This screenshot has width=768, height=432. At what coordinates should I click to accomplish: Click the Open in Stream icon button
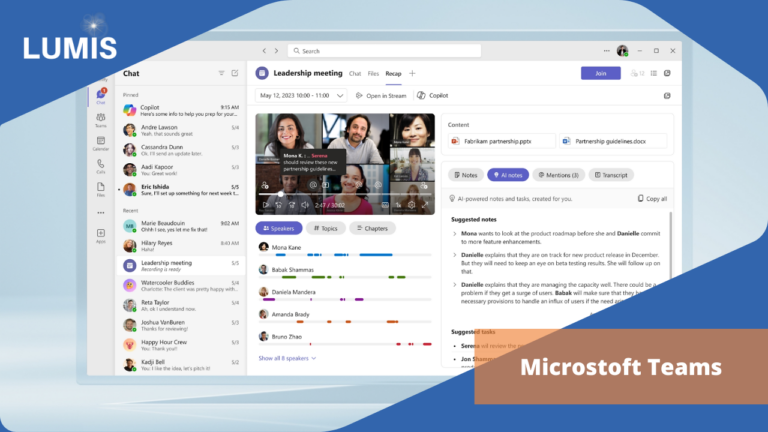point(381,96)
